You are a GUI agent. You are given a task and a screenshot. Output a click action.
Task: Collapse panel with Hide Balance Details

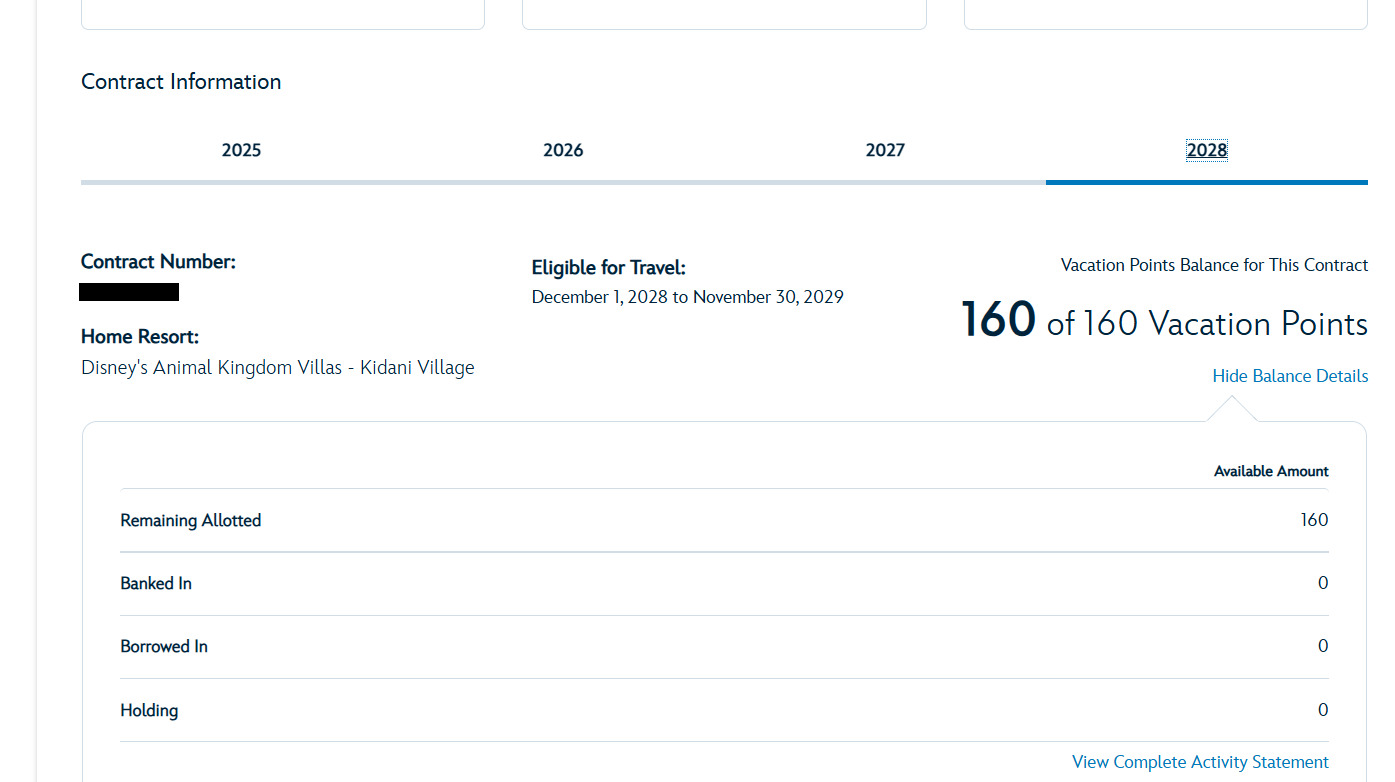tap(1290, 376)
